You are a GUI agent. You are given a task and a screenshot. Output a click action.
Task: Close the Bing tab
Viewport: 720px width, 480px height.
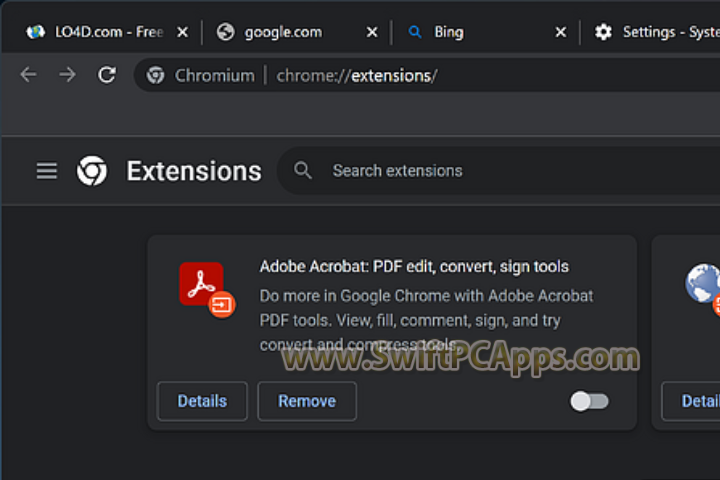click(561, 32)
